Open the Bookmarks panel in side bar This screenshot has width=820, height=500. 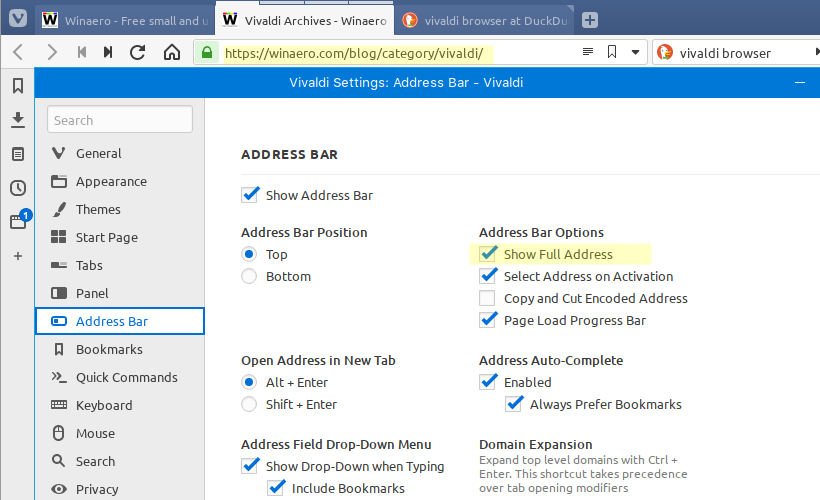pos(18,85)
